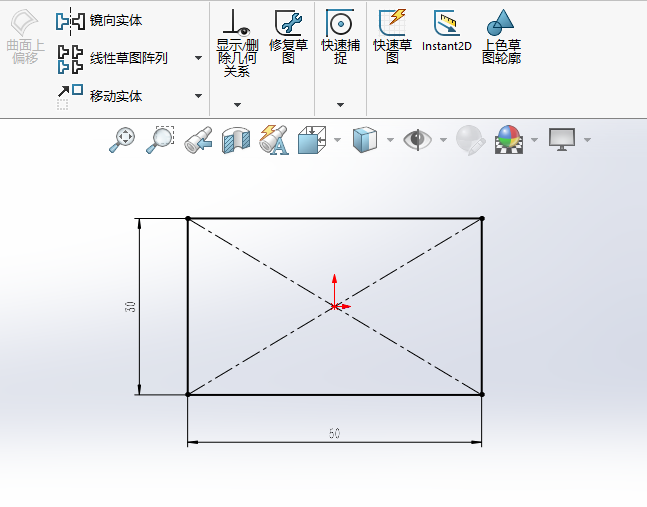
Task: Open the Dynamic Annotation Views icon
Action: click(x=274, y=140)
